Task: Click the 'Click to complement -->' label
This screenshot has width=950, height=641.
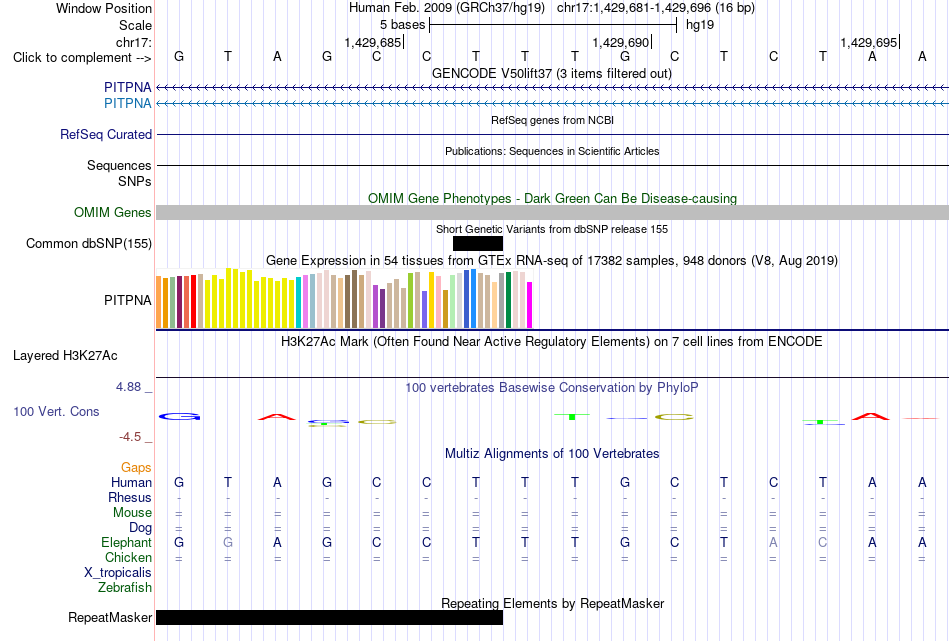Action: tap(82, 58)
